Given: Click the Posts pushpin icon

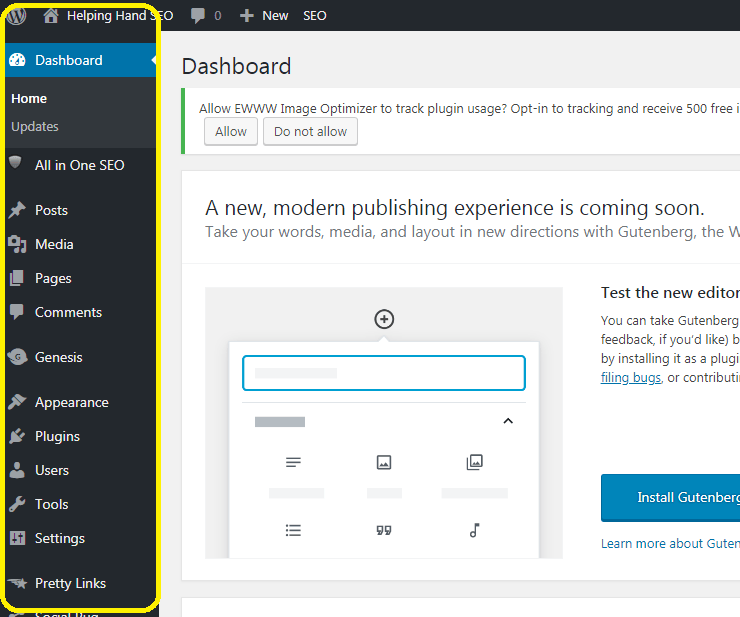Looking at the screenshot, I should [x=17, y=210].
